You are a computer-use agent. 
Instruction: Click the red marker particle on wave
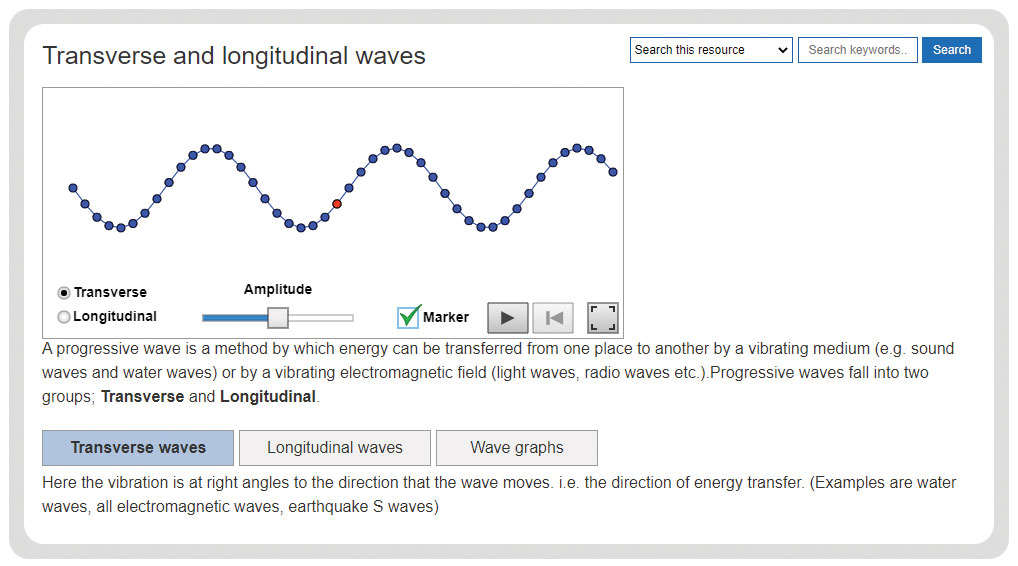[337, 204]
